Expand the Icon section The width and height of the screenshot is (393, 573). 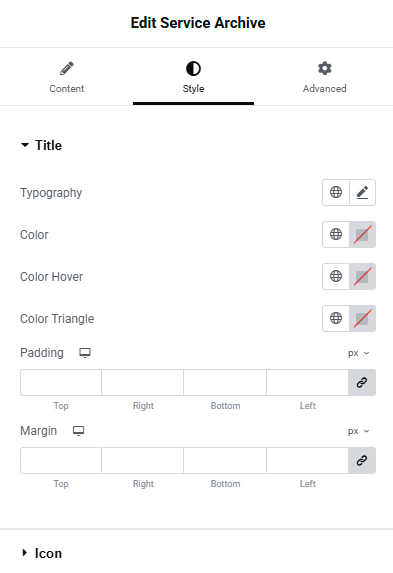point(41,553)
